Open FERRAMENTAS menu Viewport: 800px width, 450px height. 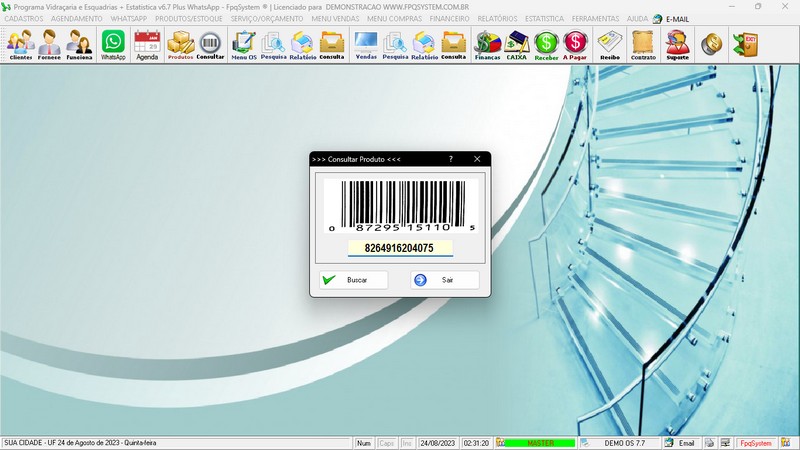[595, 18]
